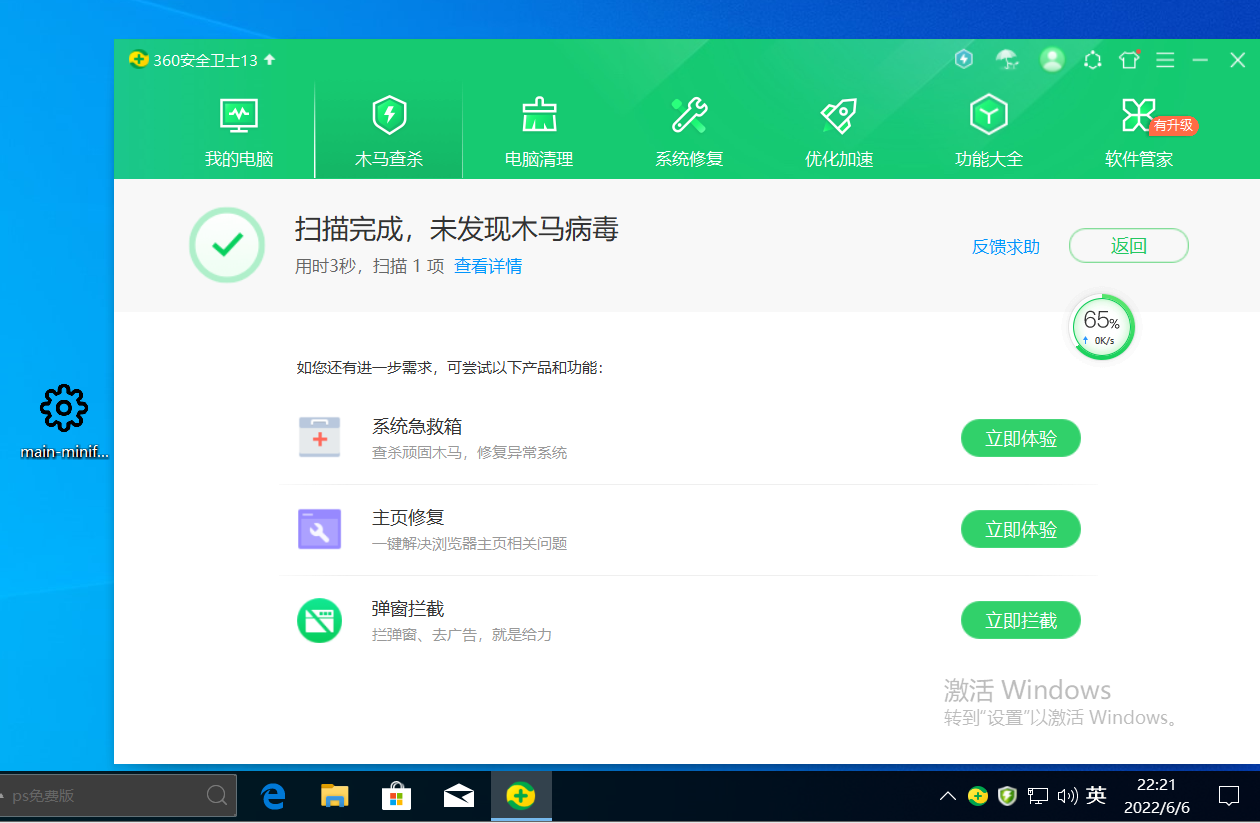Click the 系统急救箱 first-aid kit icon

(320, 438)
